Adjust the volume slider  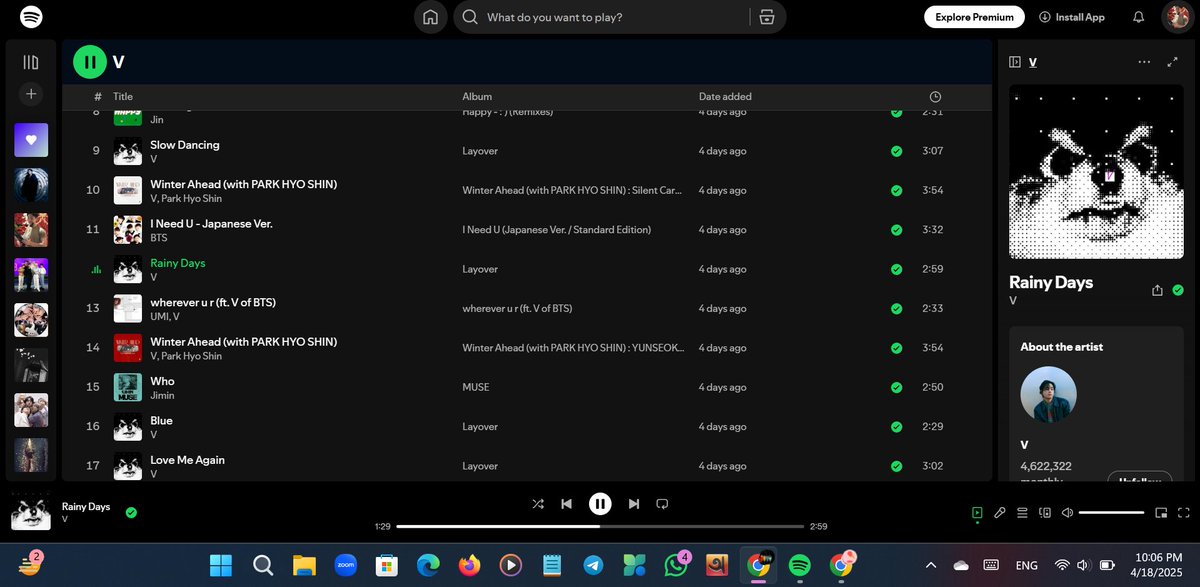click(x=1112, y=513)
